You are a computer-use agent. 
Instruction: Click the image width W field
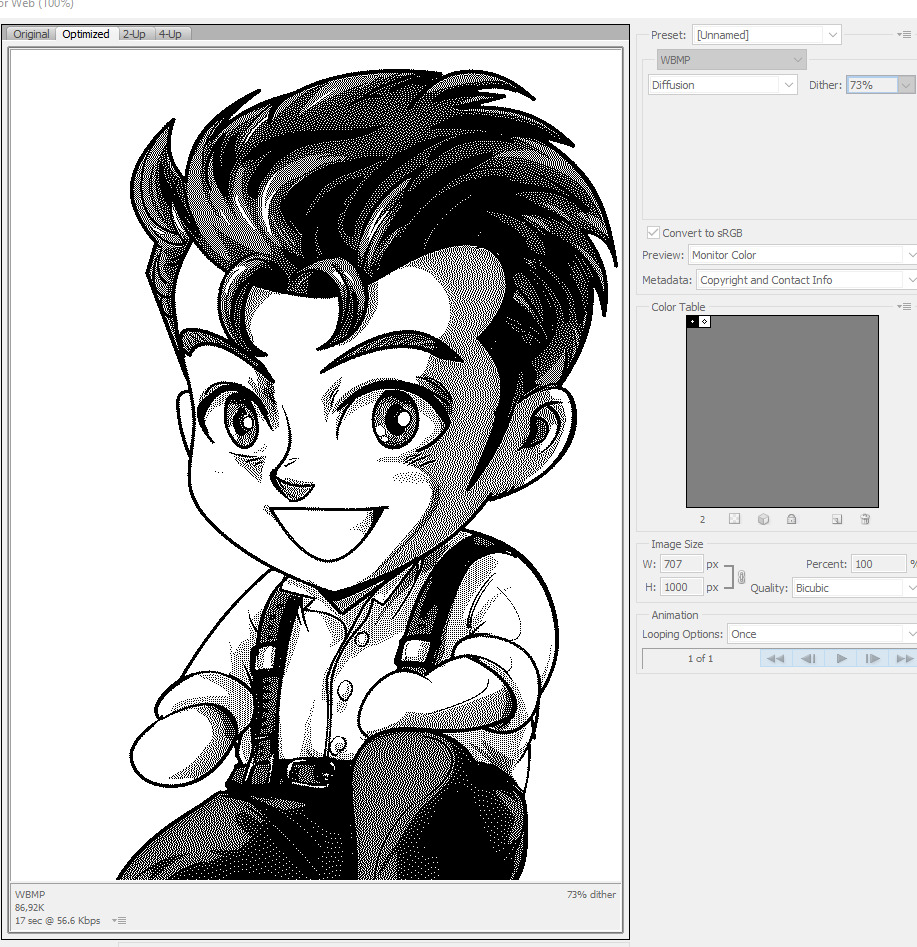681,563
